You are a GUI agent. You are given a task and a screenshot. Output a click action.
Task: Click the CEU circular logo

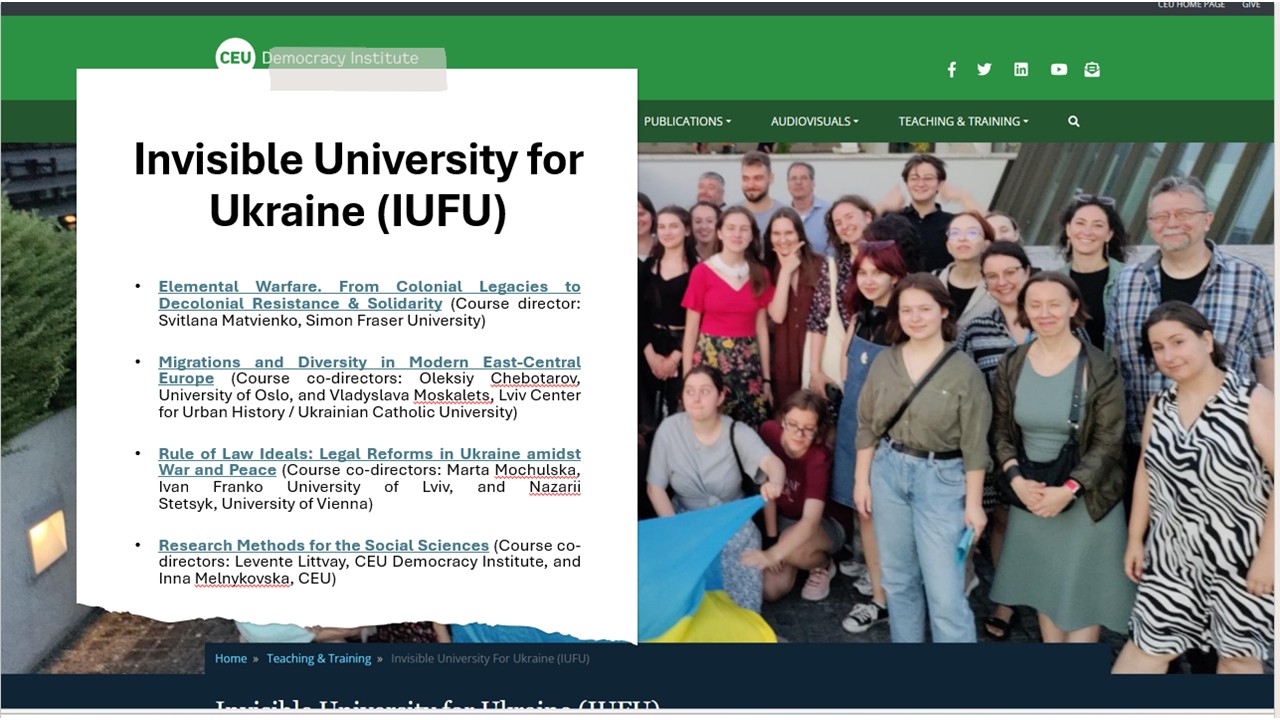tap(235, 57)
